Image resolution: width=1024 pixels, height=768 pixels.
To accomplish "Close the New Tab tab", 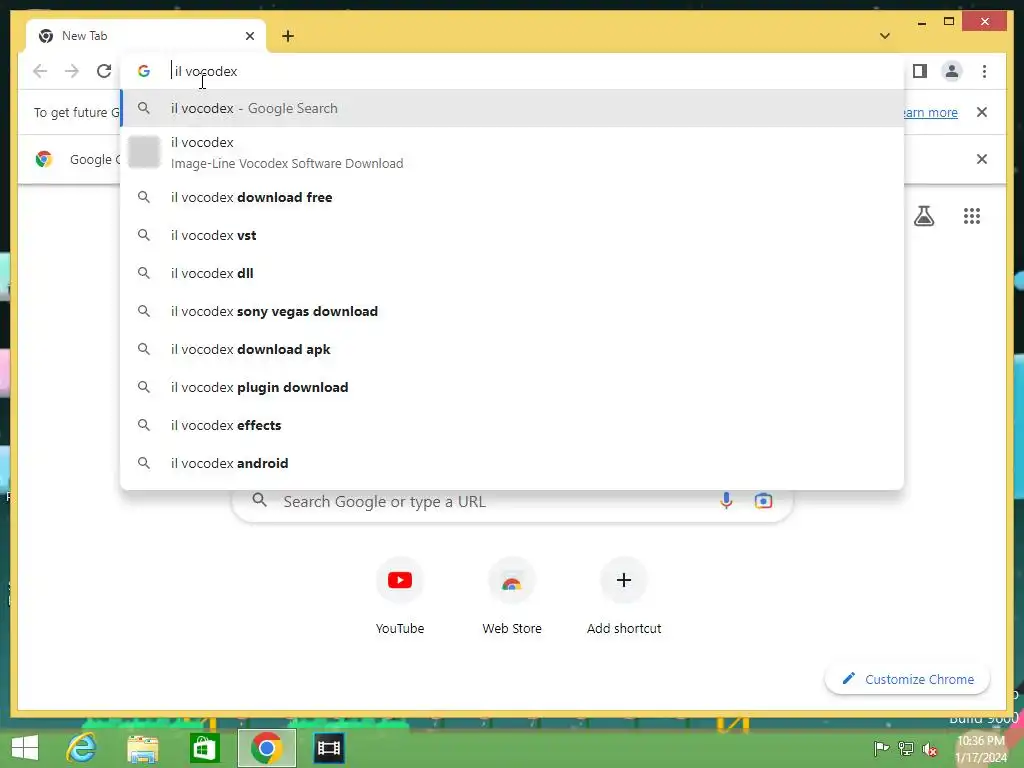I will [249, 36].
